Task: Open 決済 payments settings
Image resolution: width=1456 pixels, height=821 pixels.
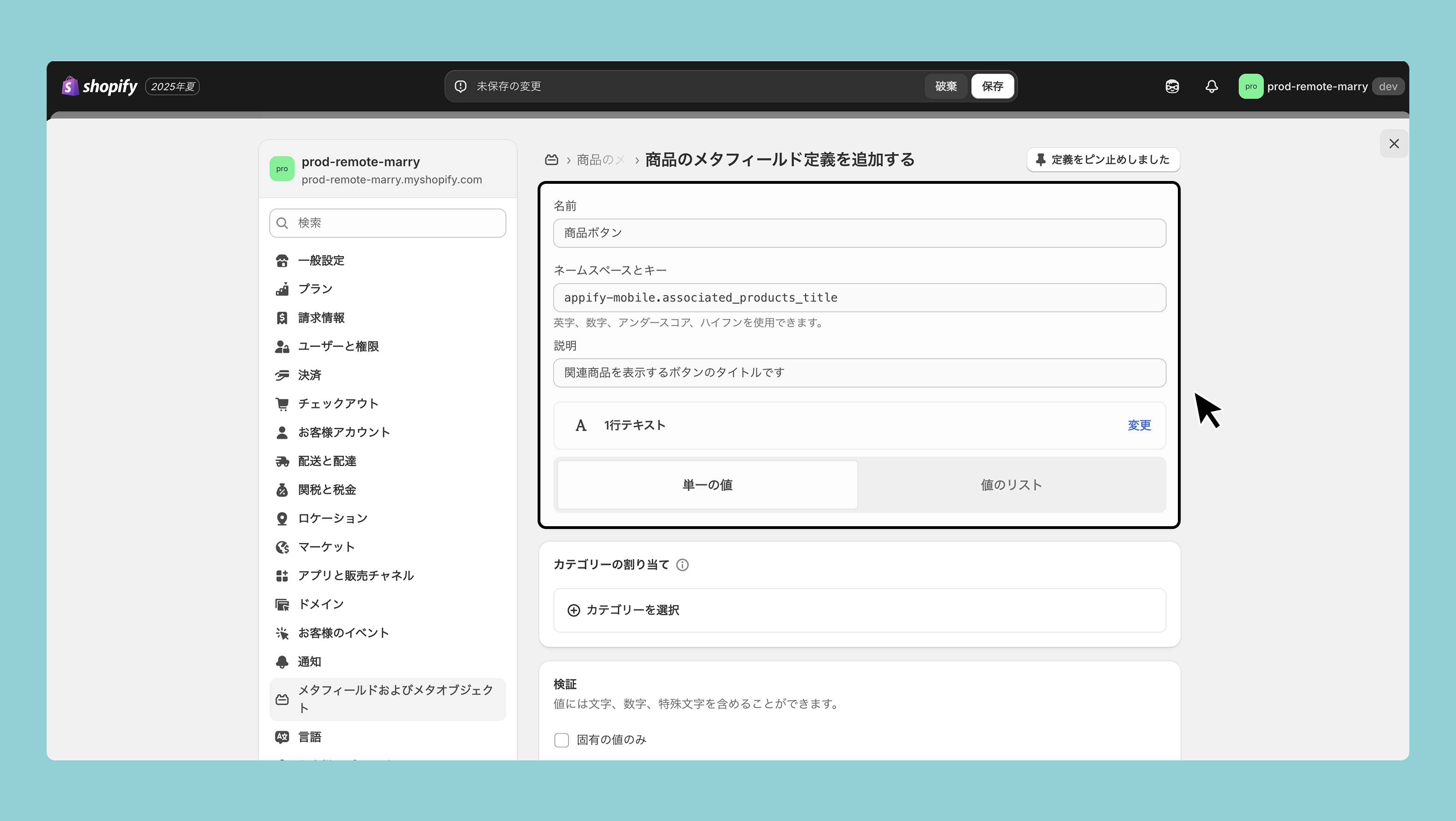Action: (x=309, y=375)
